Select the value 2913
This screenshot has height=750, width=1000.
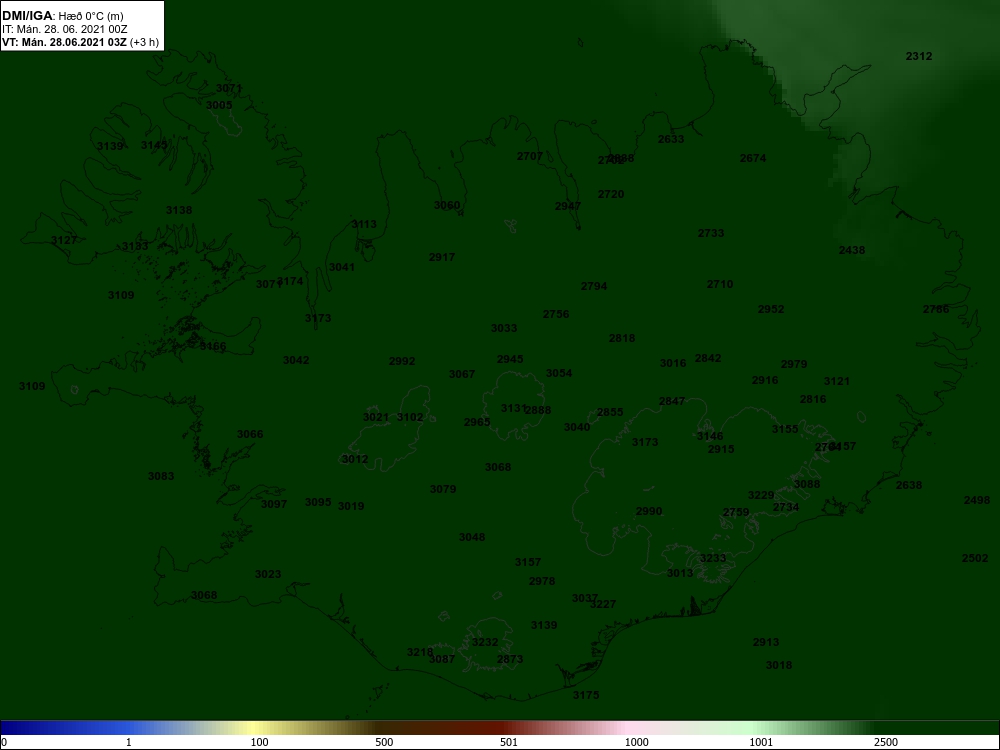point(766,643)
